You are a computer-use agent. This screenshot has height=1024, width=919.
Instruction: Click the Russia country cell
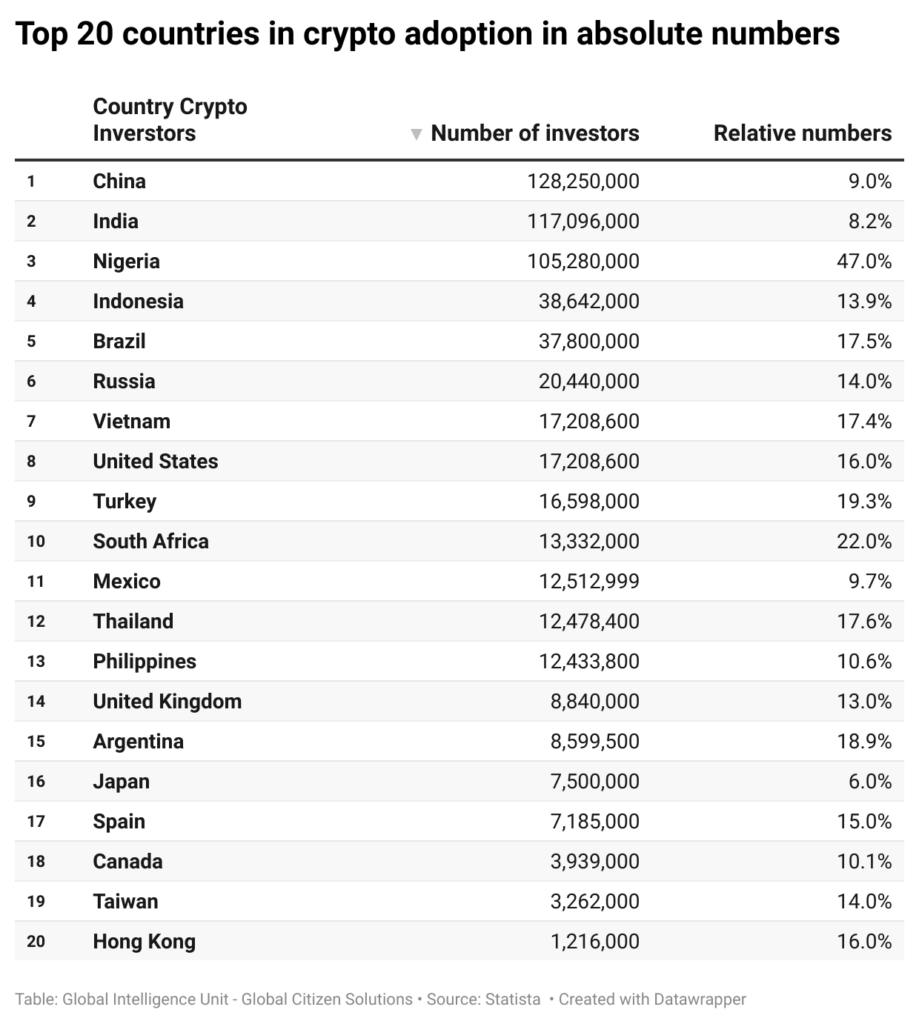coord(124,381)
